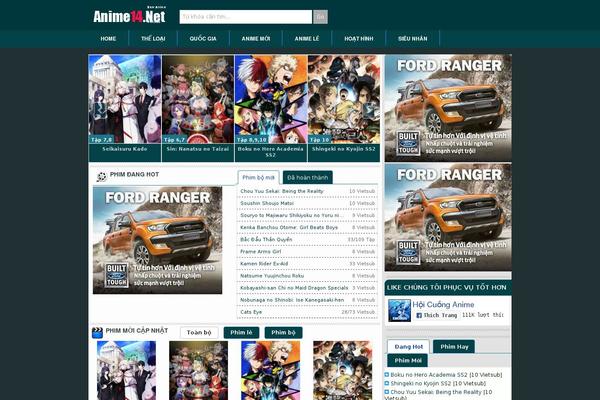Image resolution: width=600 pixels, height=400 pixels.
Task: Open the HOẠT HÌNH menu item
Action: [x=359, y=39]
